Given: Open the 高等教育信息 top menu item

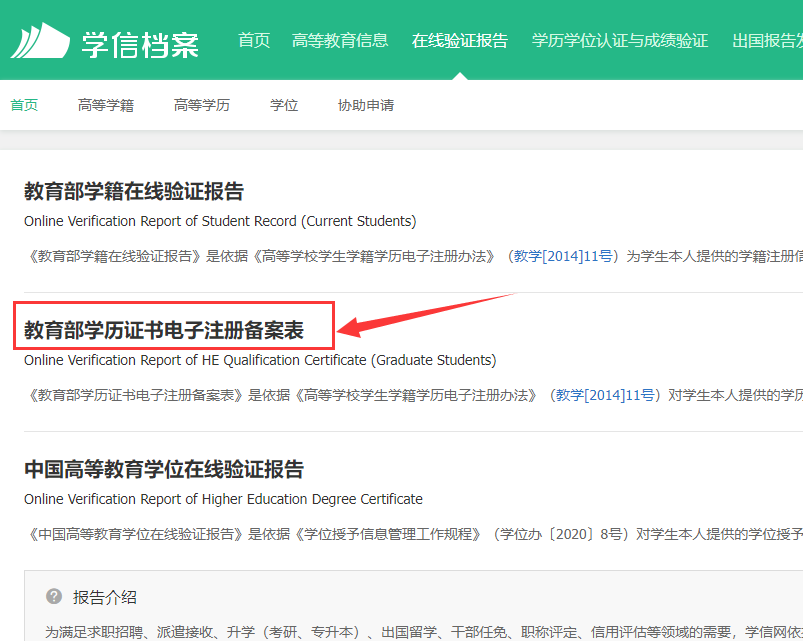Looking at the screenshot, I should pos(340,40).
